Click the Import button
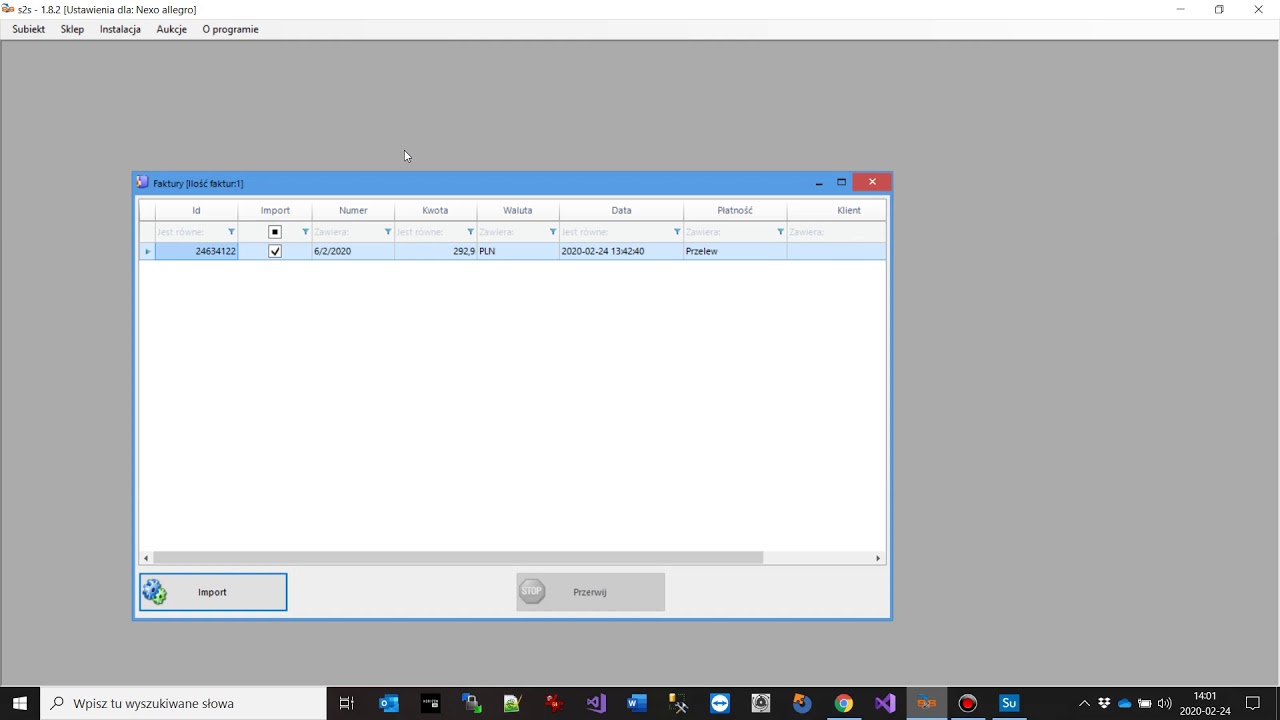Image resolution: width=1280 pixels, height=720 pixels. (x=213, y=592)
